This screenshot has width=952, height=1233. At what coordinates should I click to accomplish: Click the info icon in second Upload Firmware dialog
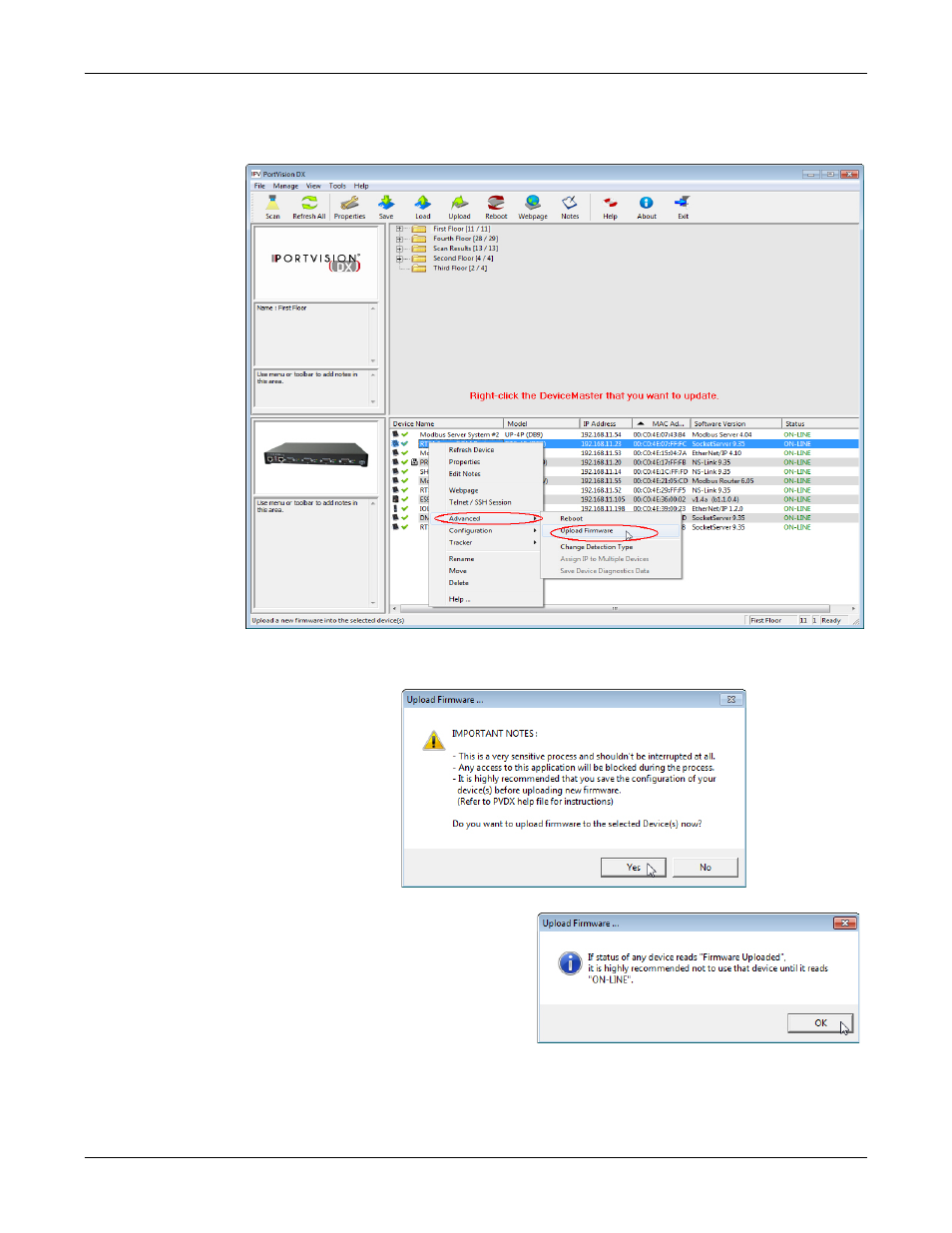pos(569,963)
